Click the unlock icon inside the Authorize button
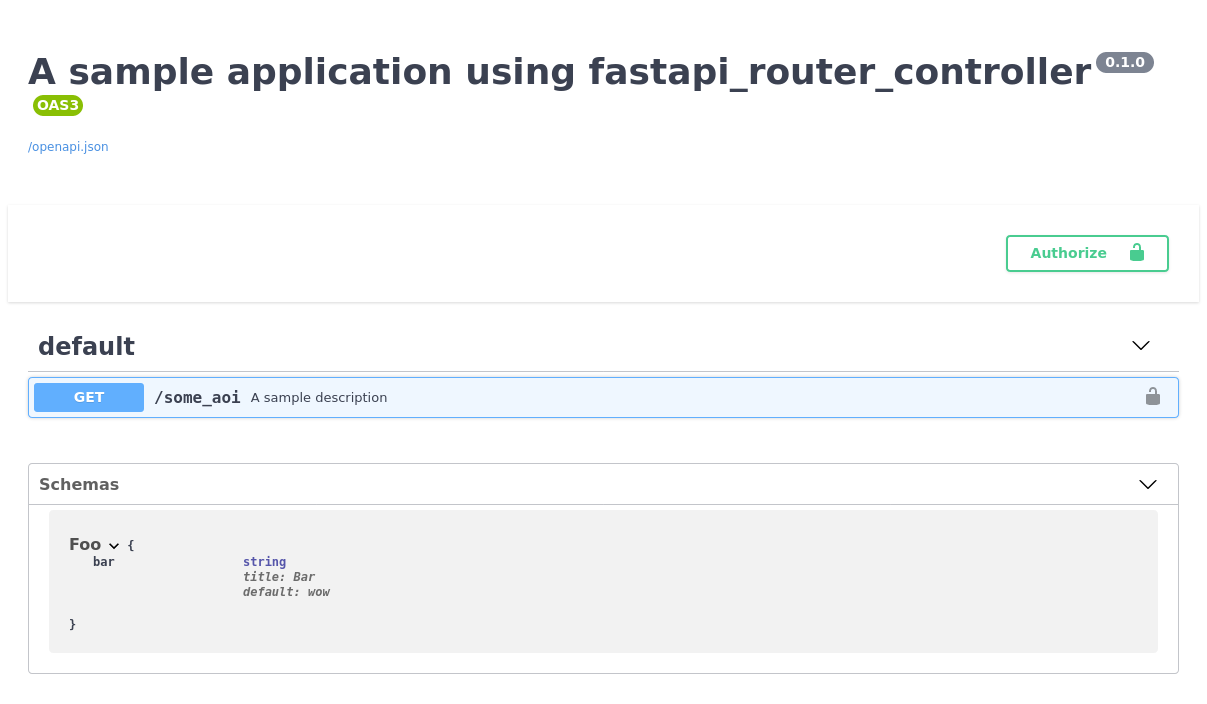 point(1136,253)
